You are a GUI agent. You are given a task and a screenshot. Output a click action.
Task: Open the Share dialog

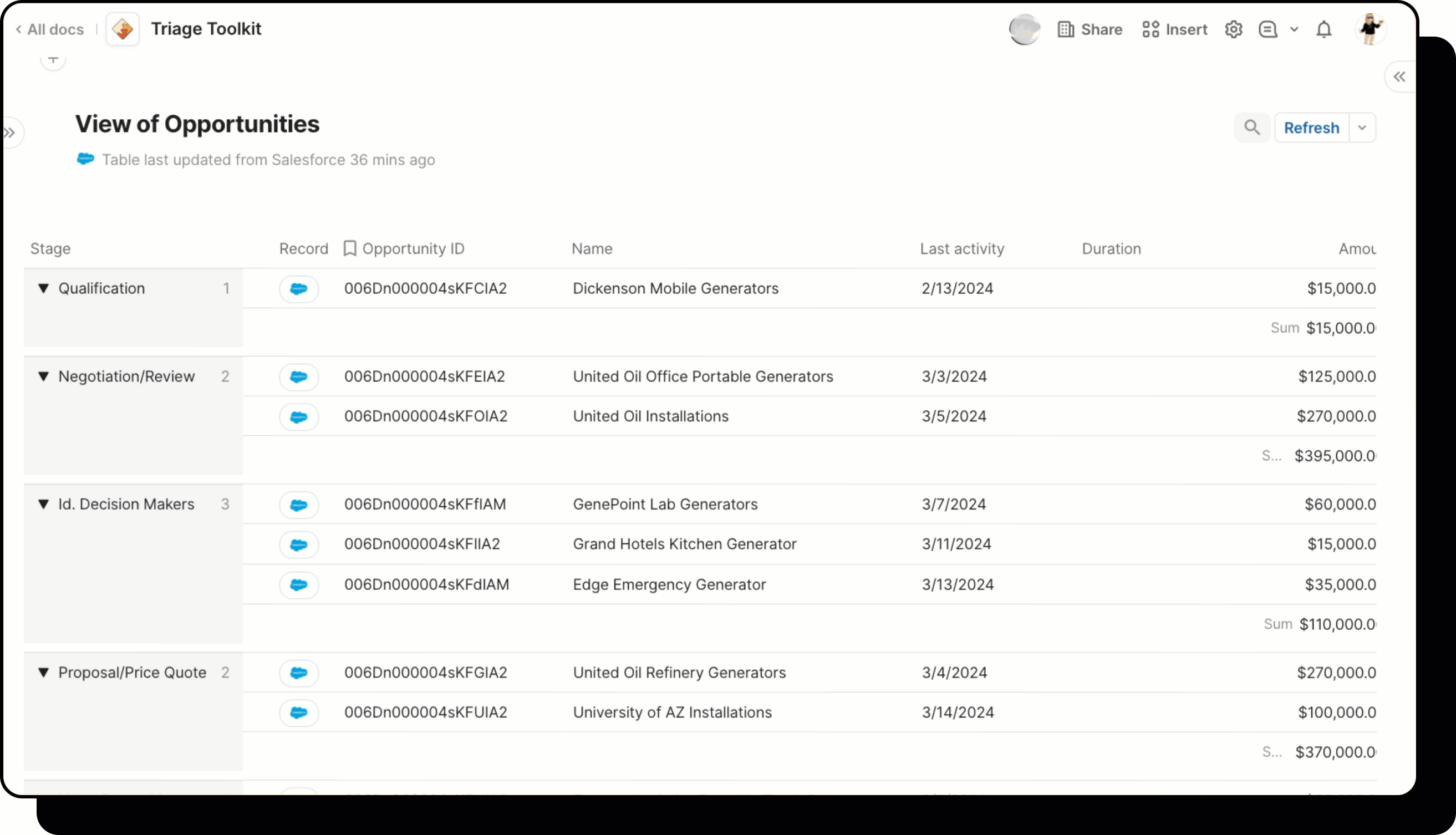[x=1090, y=29]
